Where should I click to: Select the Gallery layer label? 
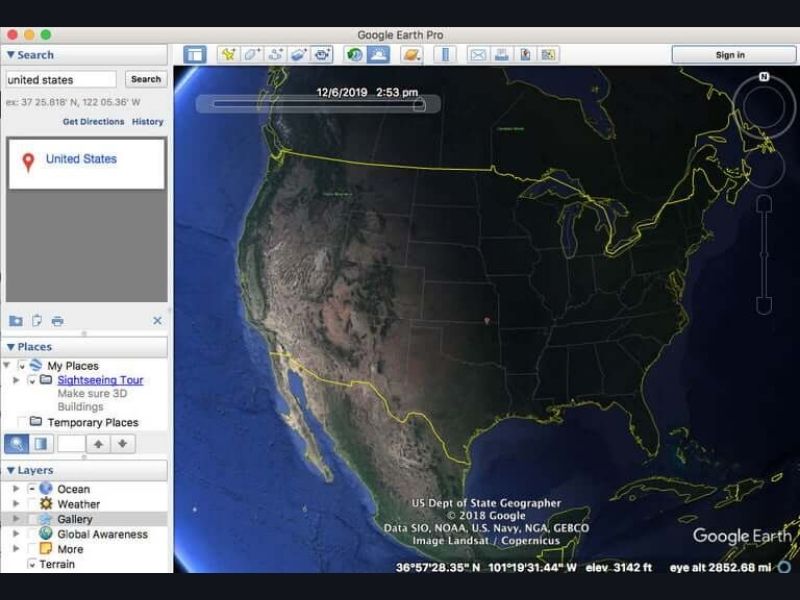[74, 519]
